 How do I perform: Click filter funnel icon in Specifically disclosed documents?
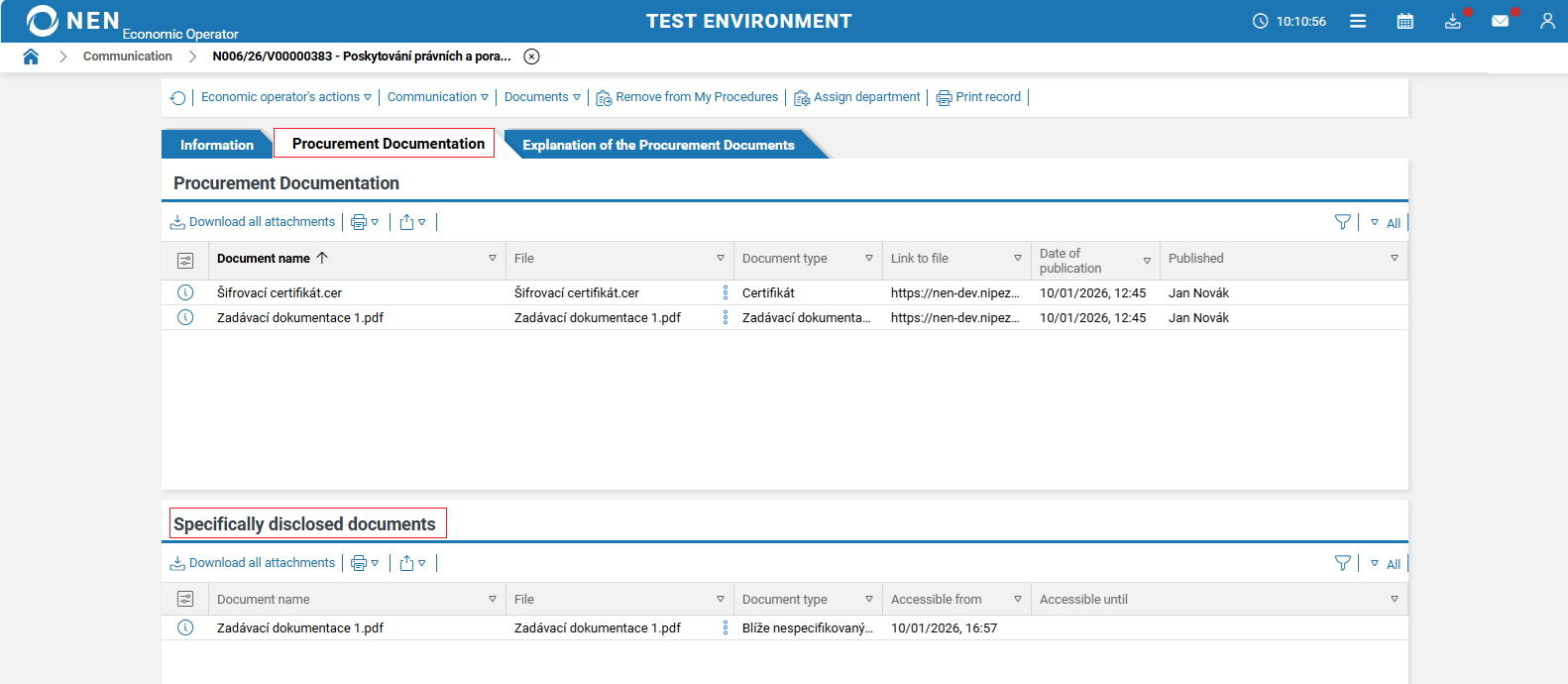pyautogui.click(x=1343, y=563)
